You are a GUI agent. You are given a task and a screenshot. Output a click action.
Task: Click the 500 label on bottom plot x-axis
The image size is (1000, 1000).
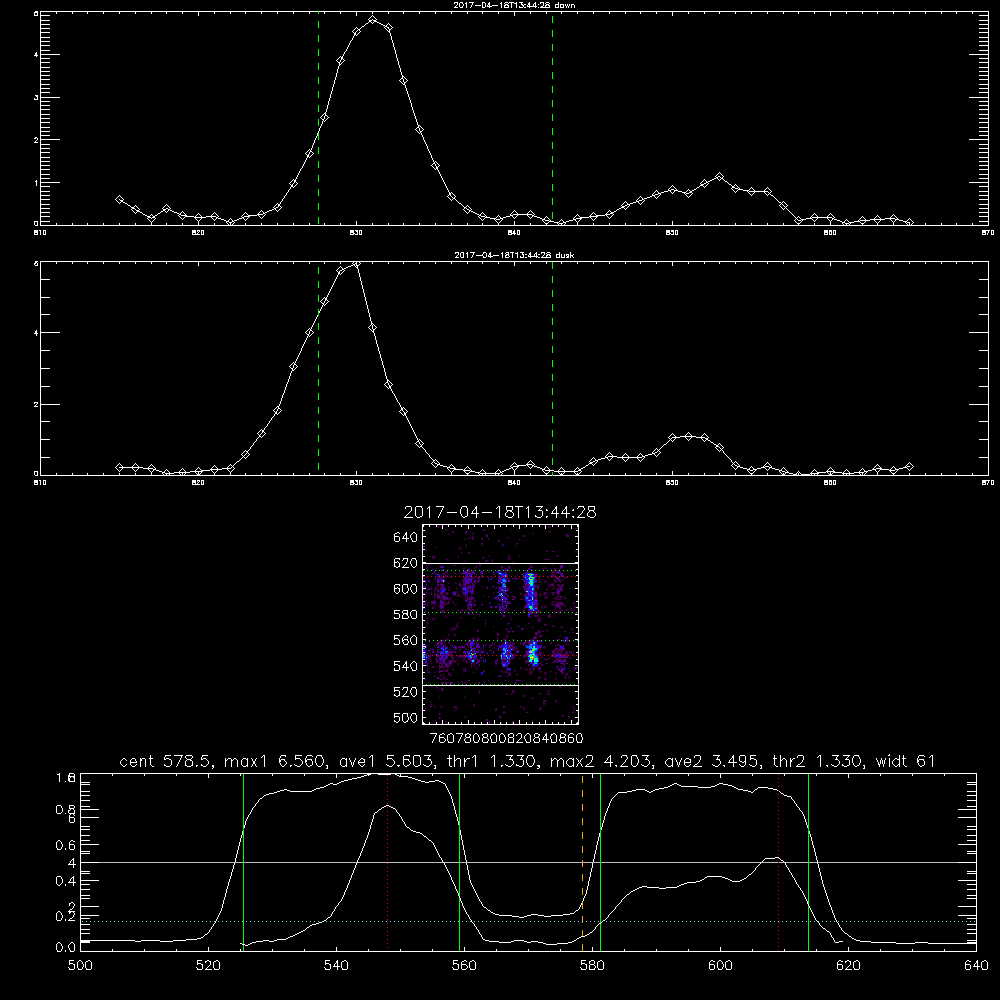tap(80, 966)
